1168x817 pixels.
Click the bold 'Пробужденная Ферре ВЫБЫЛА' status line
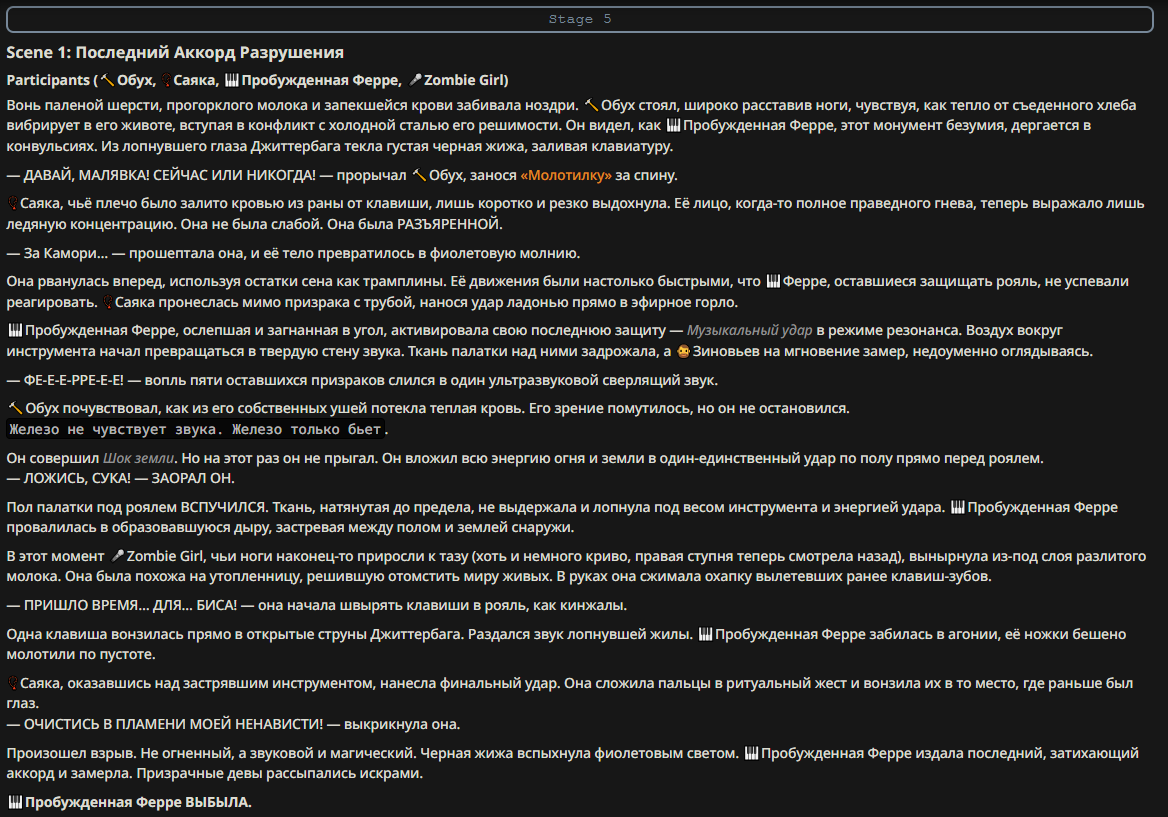pos(130,802)
